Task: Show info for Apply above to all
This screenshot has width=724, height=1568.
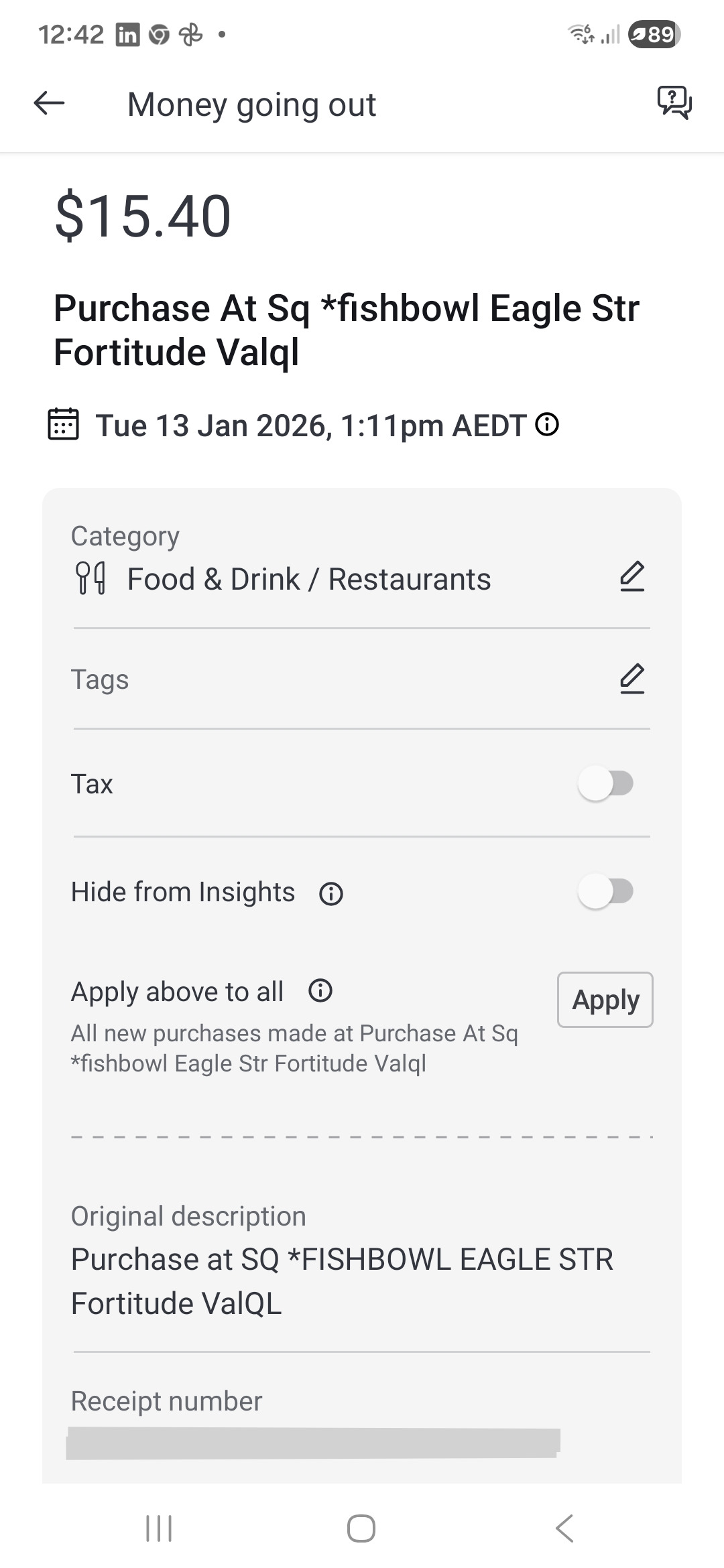Action: coord(320,991)
